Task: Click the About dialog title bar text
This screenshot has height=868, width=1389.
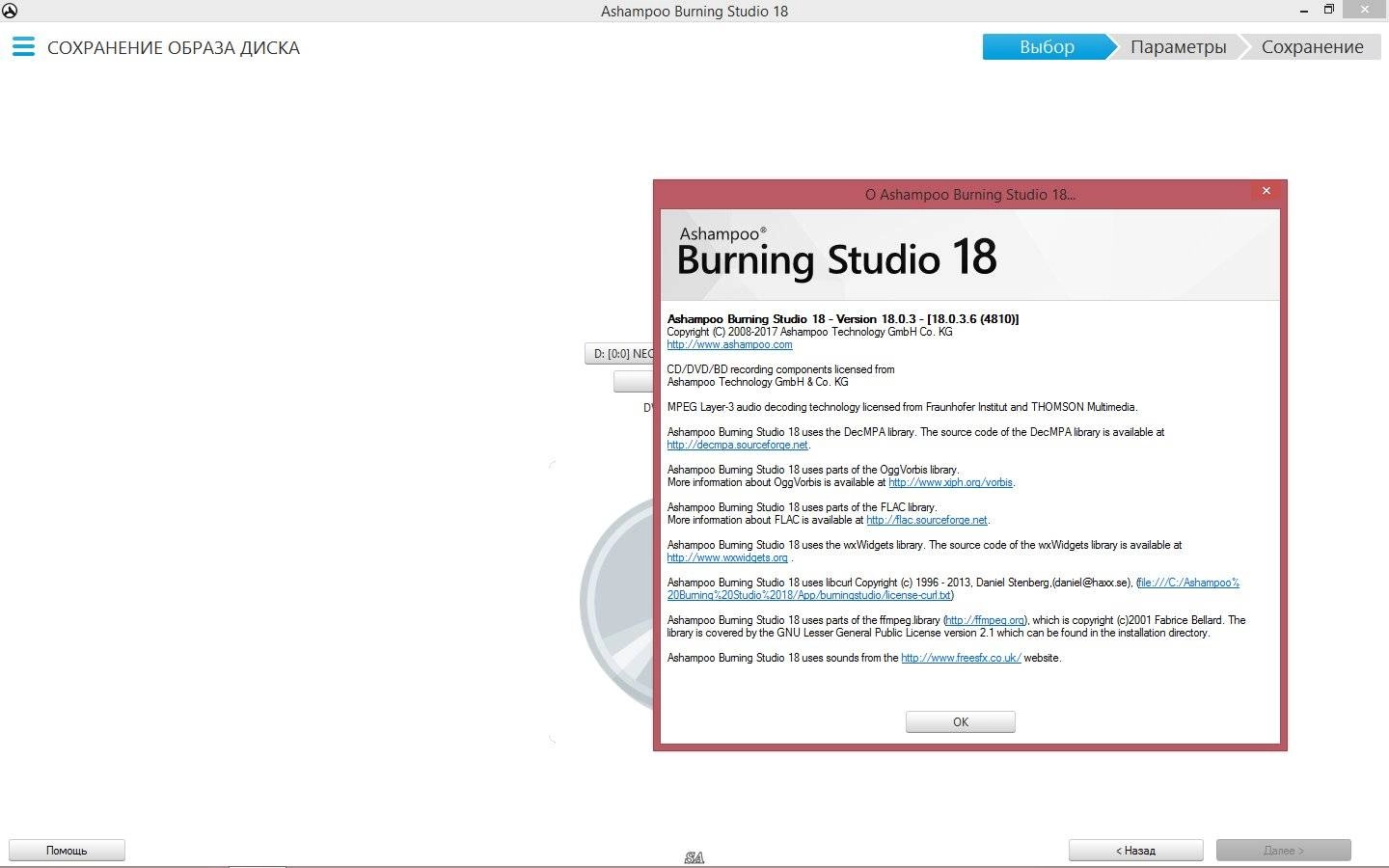Action: 969,195
